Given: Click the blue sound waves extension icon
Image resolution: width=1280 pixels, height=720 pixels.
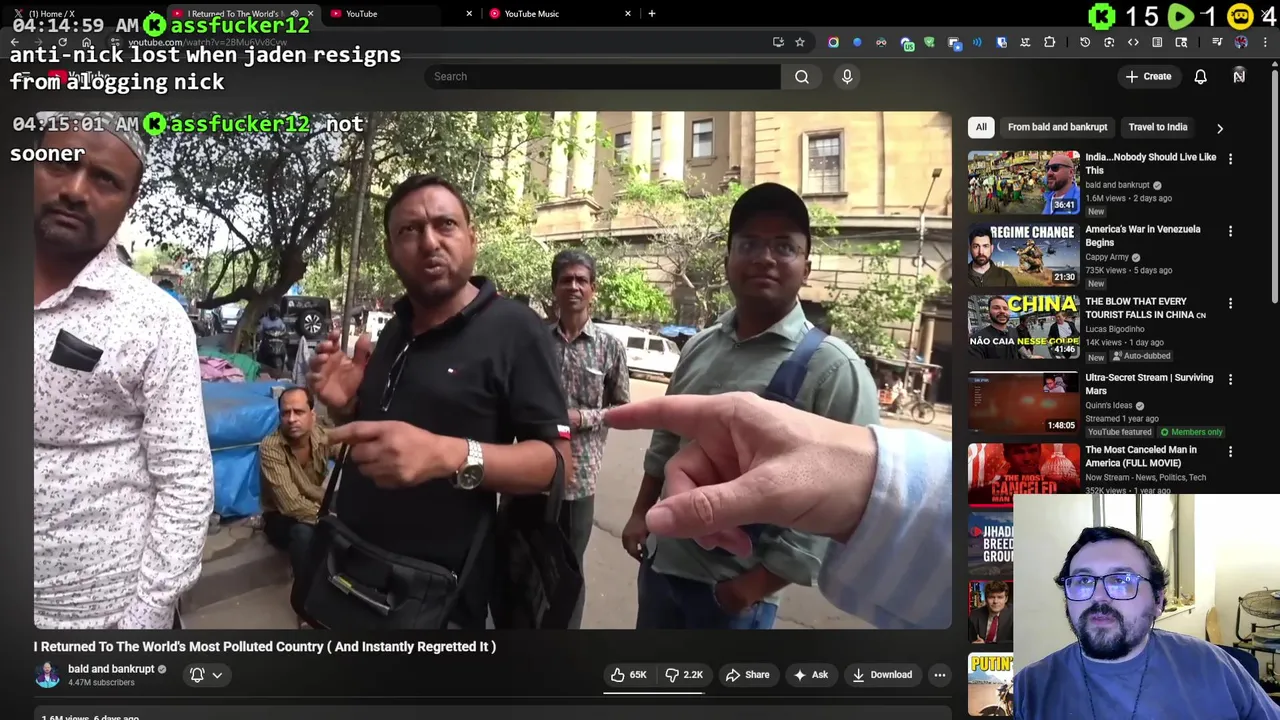Looking at the screenshot, I should tap(977, 42).
